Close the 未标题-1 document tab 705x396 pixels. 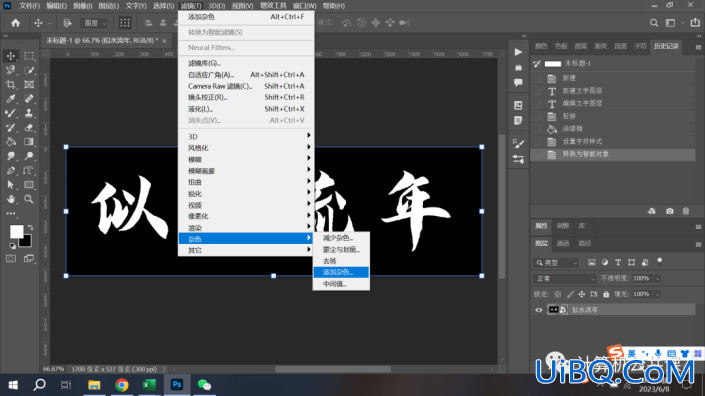tap(164, 41)
